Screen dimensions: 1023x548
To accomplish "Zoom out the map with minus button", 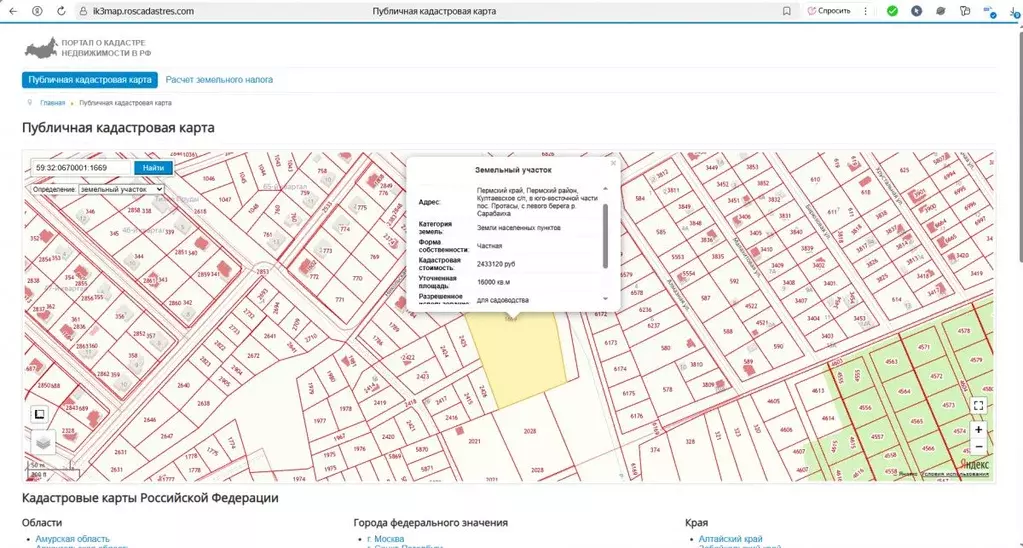I will click(x=978, y=447).
